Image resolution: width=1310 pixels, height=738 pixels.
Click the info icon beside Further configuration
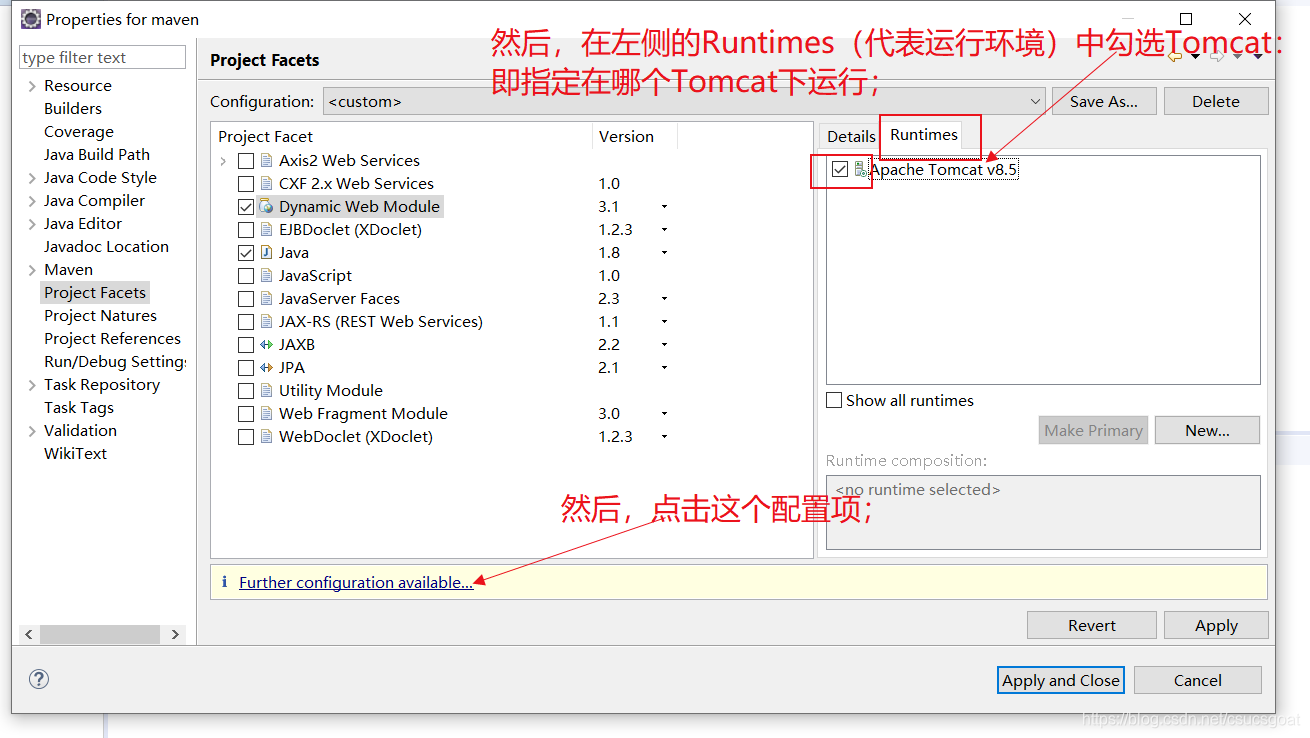click(x=225, y=582)
